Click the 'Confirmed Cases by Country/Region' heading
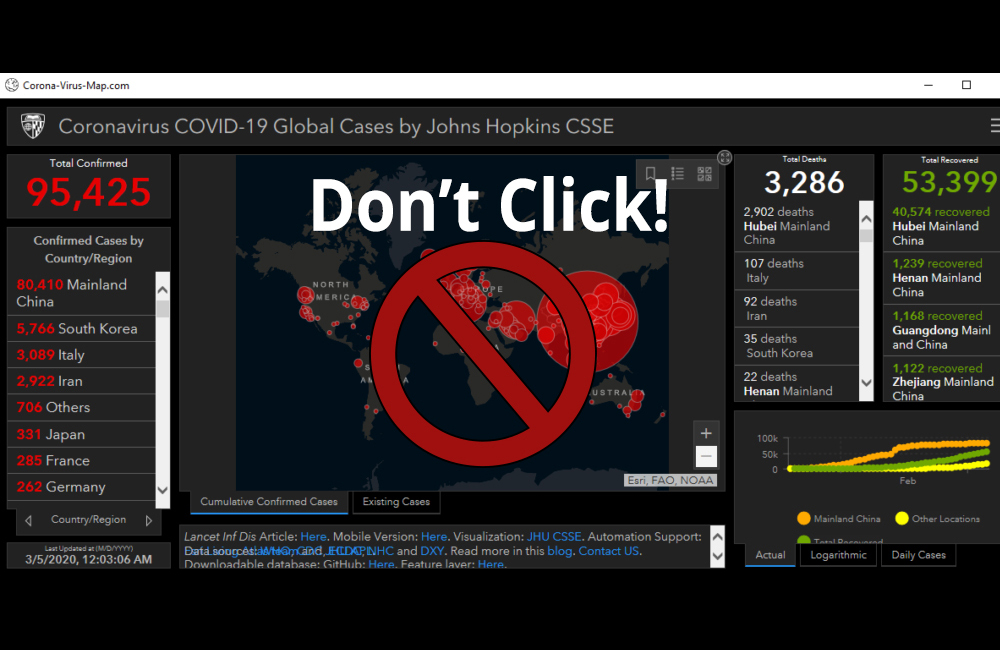1000x650 pixels. point(89,249)
